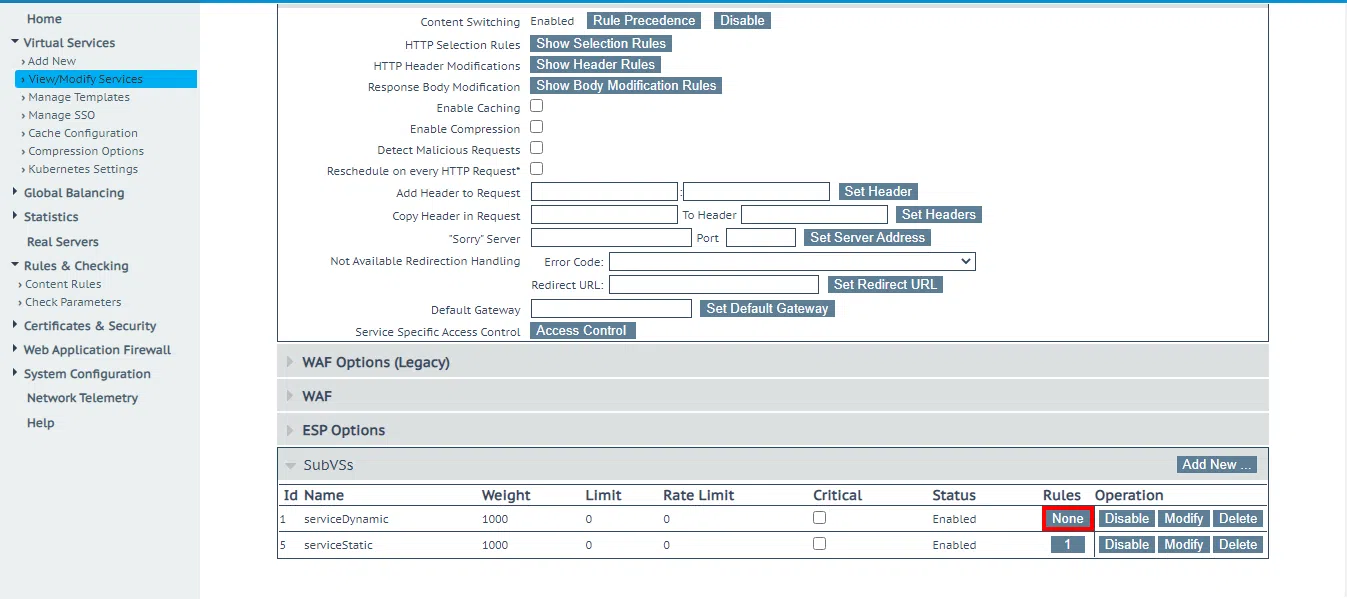This screenshot has height=599, width=1347.
Task: Click the Redirect URL input field
Action: 713,285
